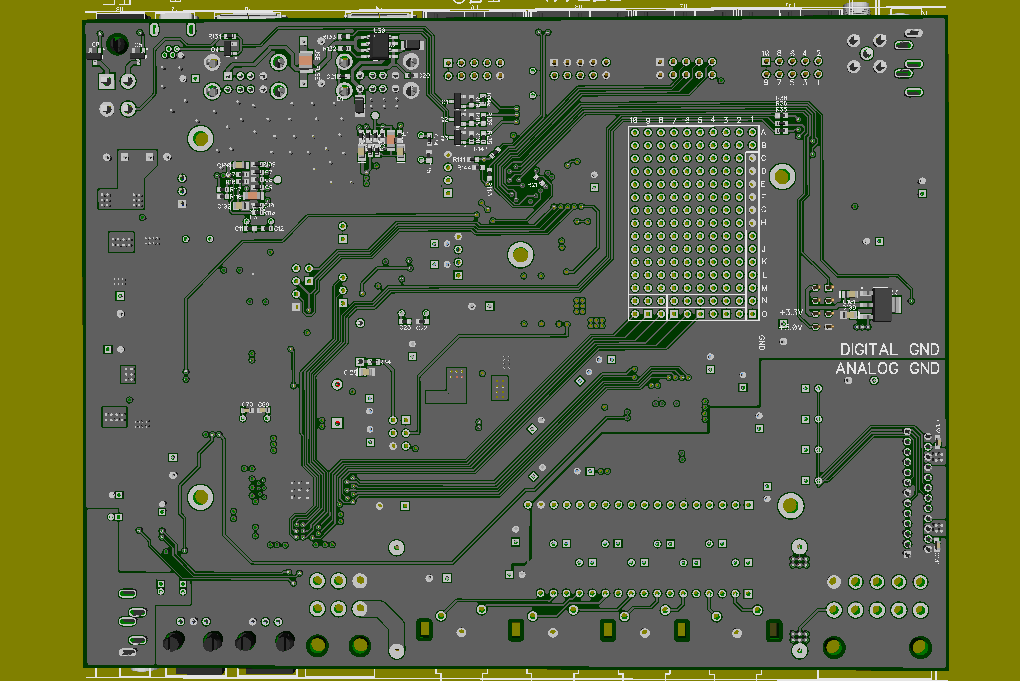Click column label 10 above pin grid
Viewport: 1020px width, 681px height.
pyautogui.click(x=633, y=120)
